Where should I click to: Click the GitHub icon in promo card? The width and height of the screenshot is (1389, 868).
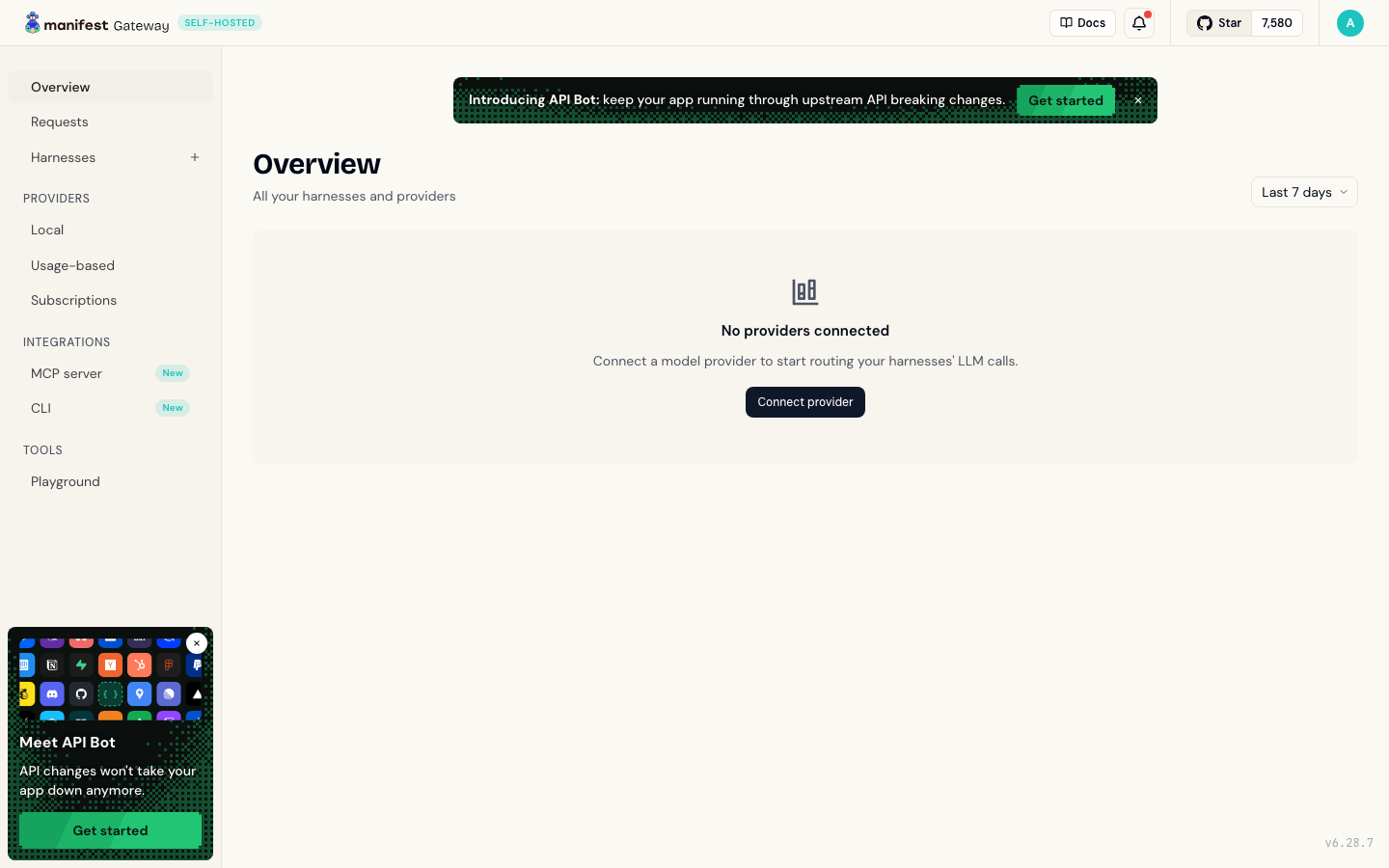81,693
